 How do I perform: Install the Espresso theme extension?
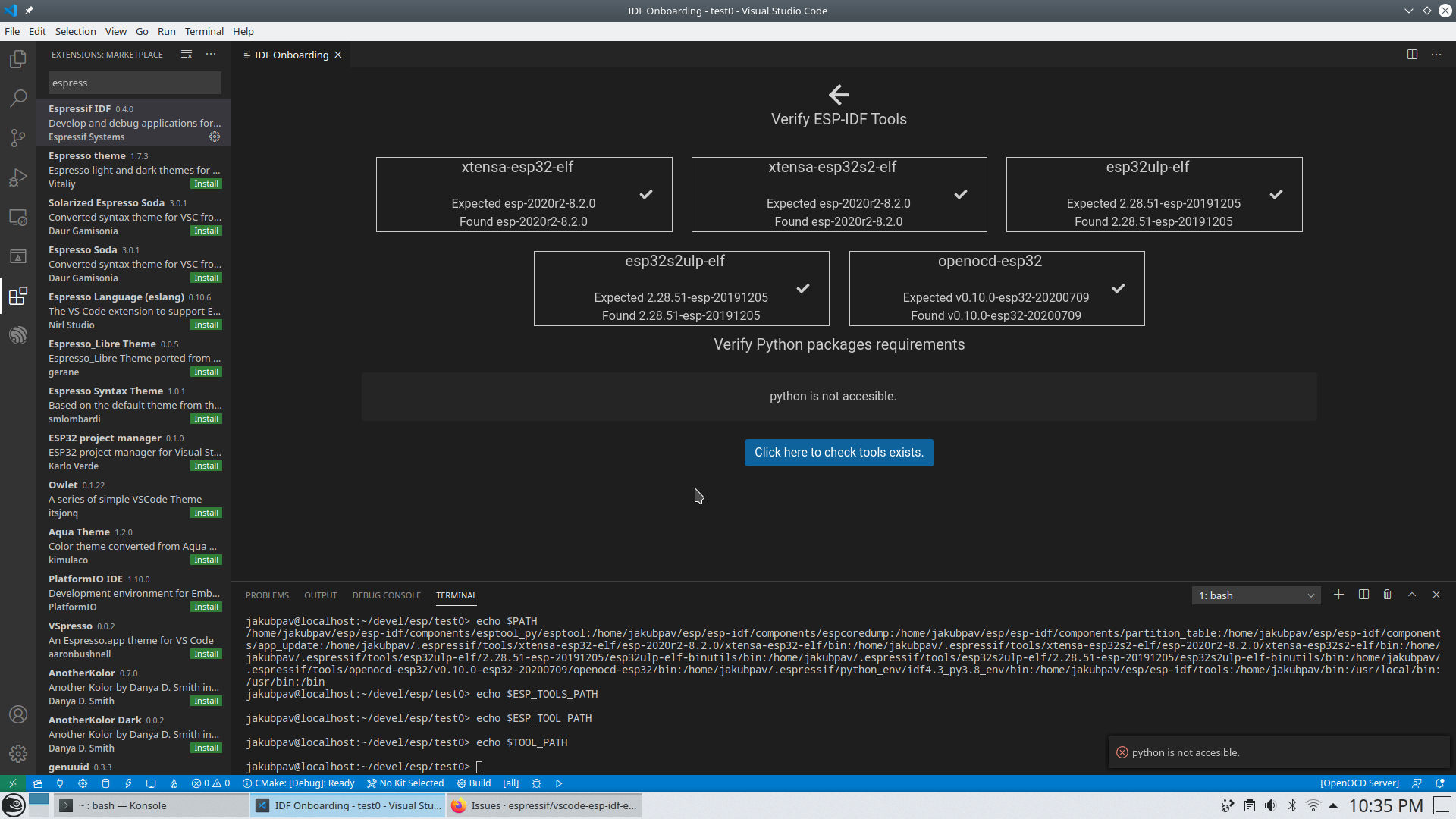tap(206, 184)
